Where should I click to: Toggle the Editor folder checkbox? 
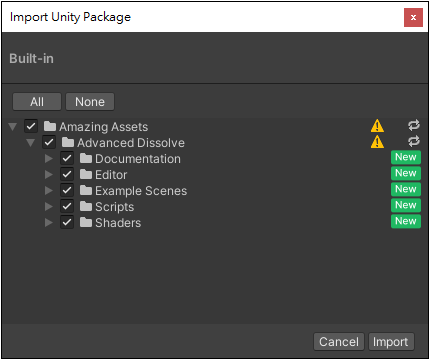[67, 174]
